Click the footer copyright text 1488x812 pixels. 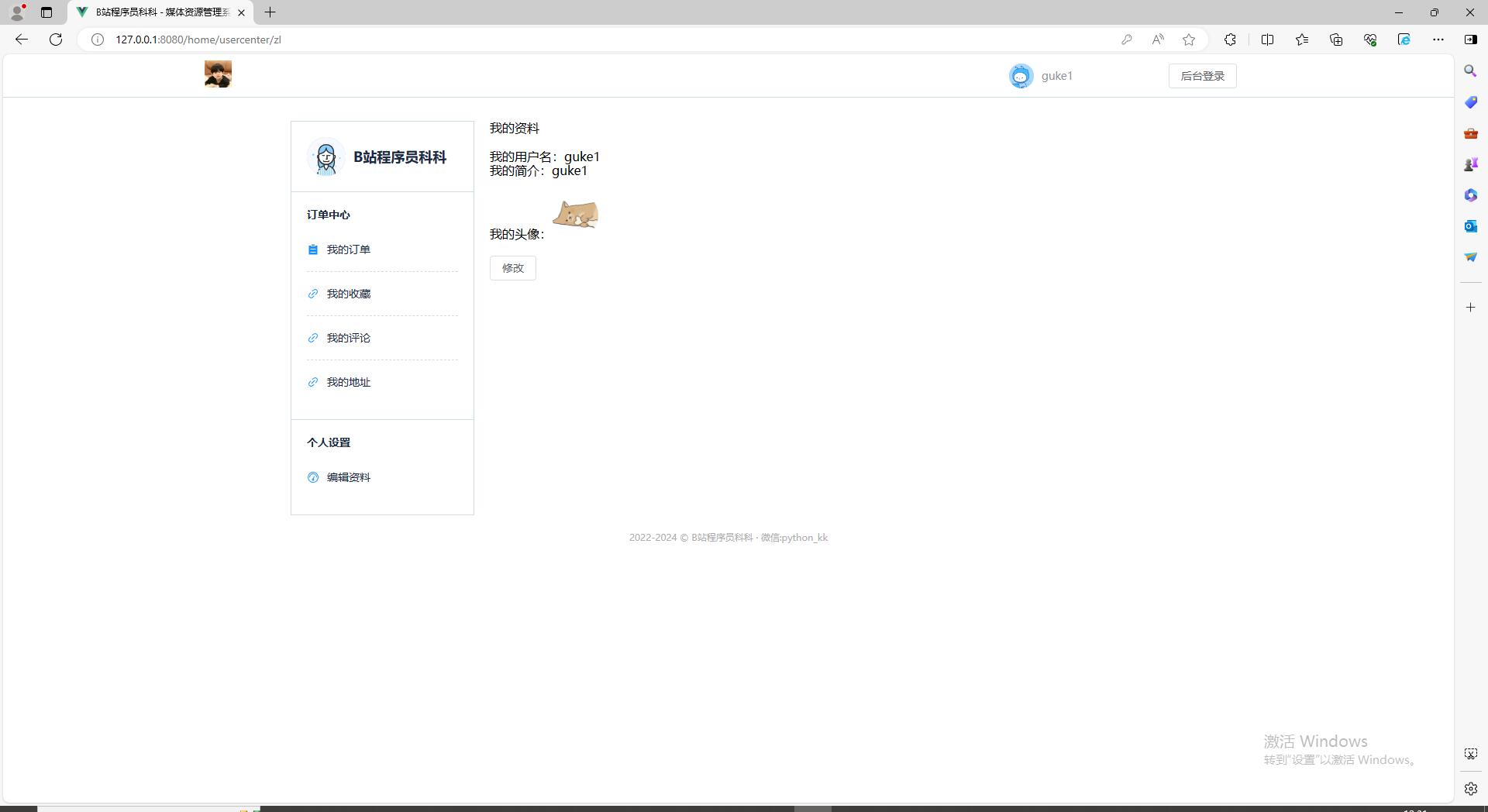pos(728,538)
